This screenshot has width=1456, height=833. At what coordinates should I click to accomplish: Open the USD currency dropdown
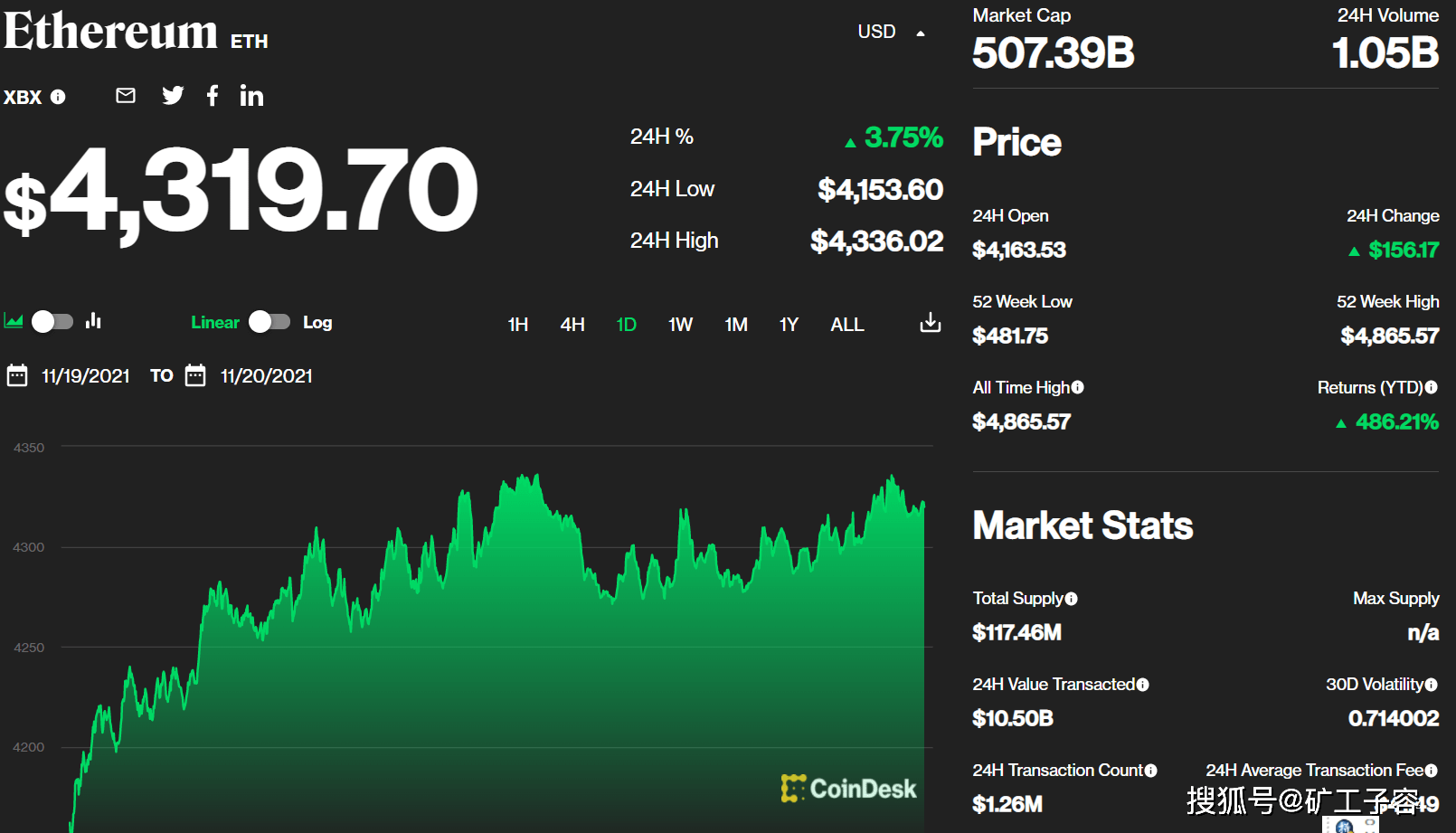pyautogui.click(x=891, y=33)
